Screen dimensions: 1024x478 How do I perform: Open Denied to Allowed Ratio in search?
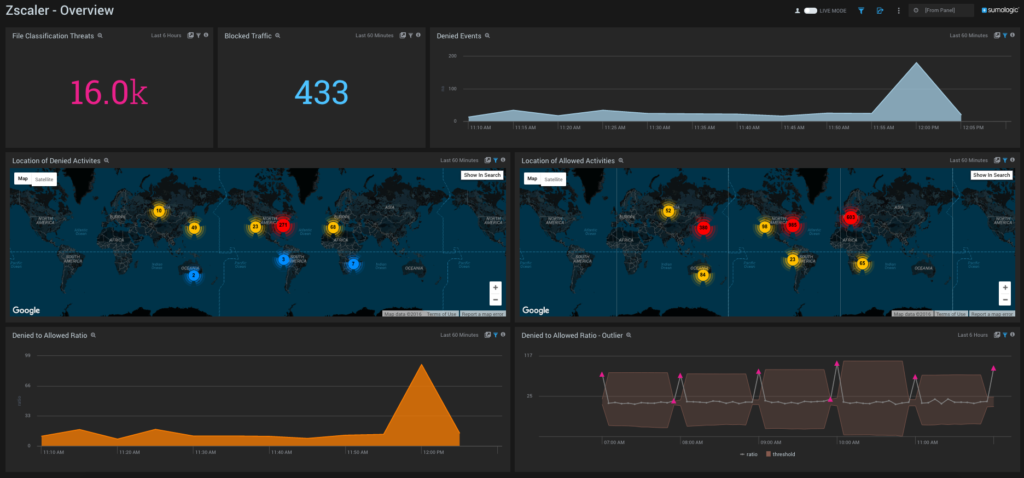pyautogui.click(x=93, y=335)
